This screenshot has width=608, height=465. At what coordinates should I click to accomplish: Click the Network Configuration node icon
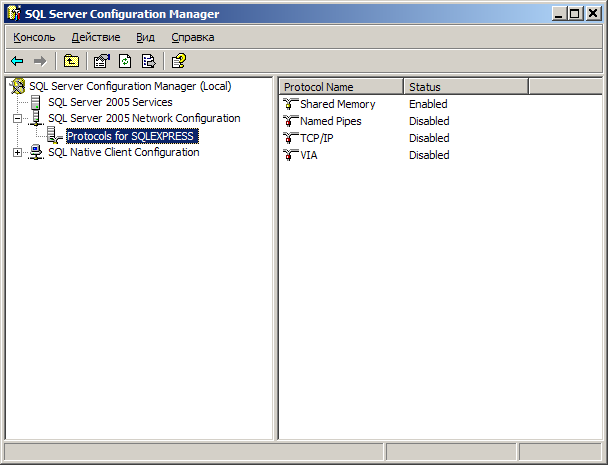[x=36, y=118]
